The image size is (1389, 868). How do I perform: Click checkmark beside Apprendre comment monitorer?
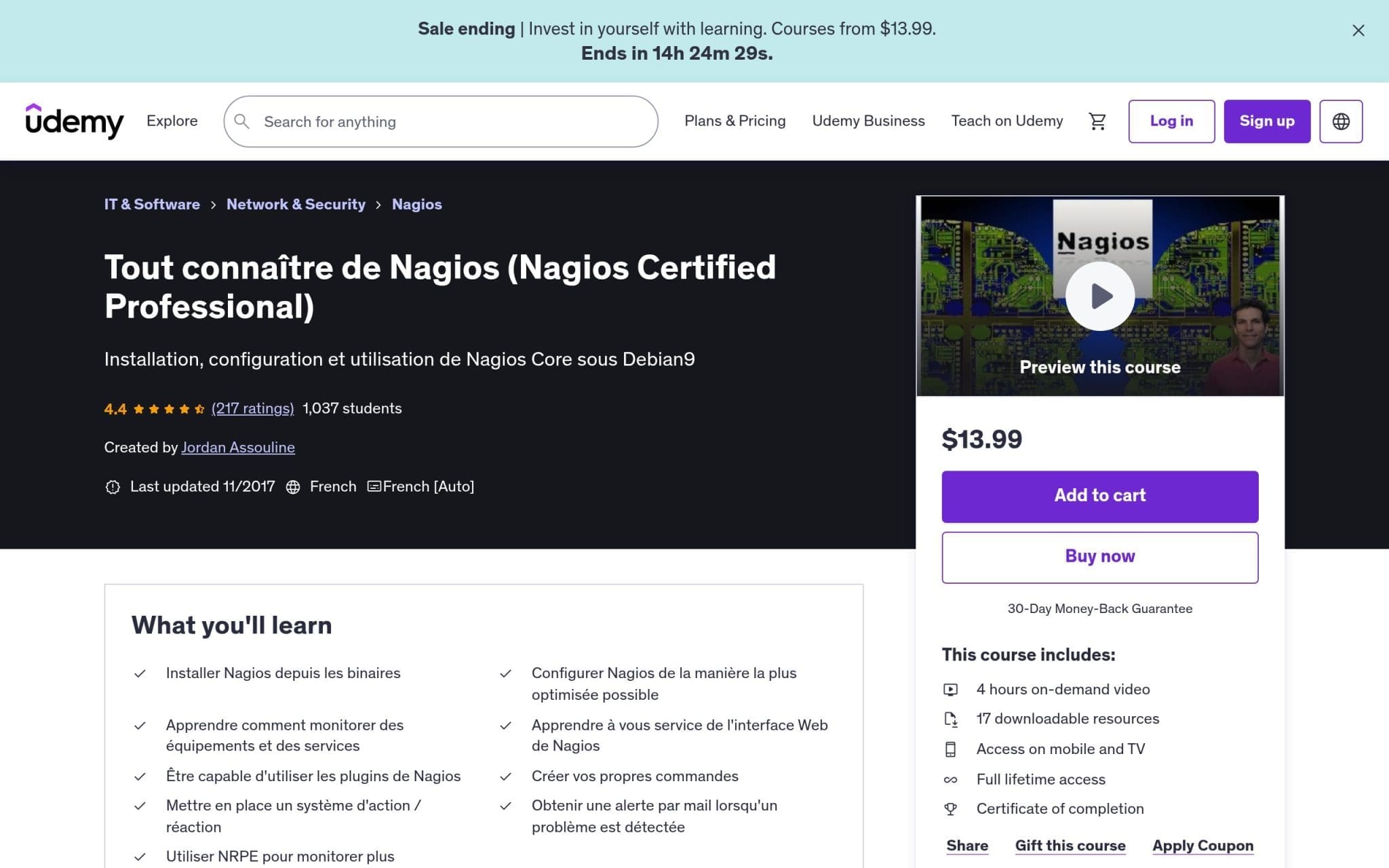[x=140, y=726]
